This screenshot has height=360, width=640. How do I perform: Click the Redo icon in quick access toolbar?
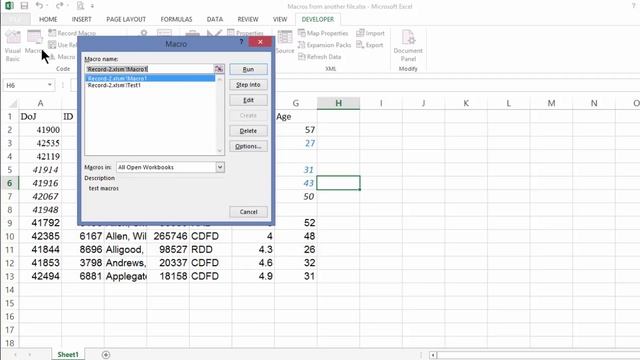[60, 6]
